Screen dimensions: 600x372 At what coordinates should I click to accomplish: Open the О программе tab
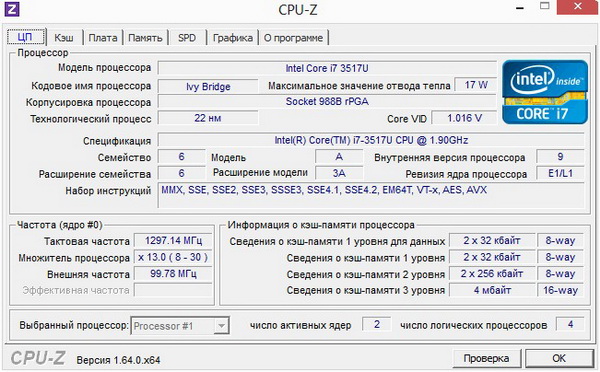coord(293,38)
